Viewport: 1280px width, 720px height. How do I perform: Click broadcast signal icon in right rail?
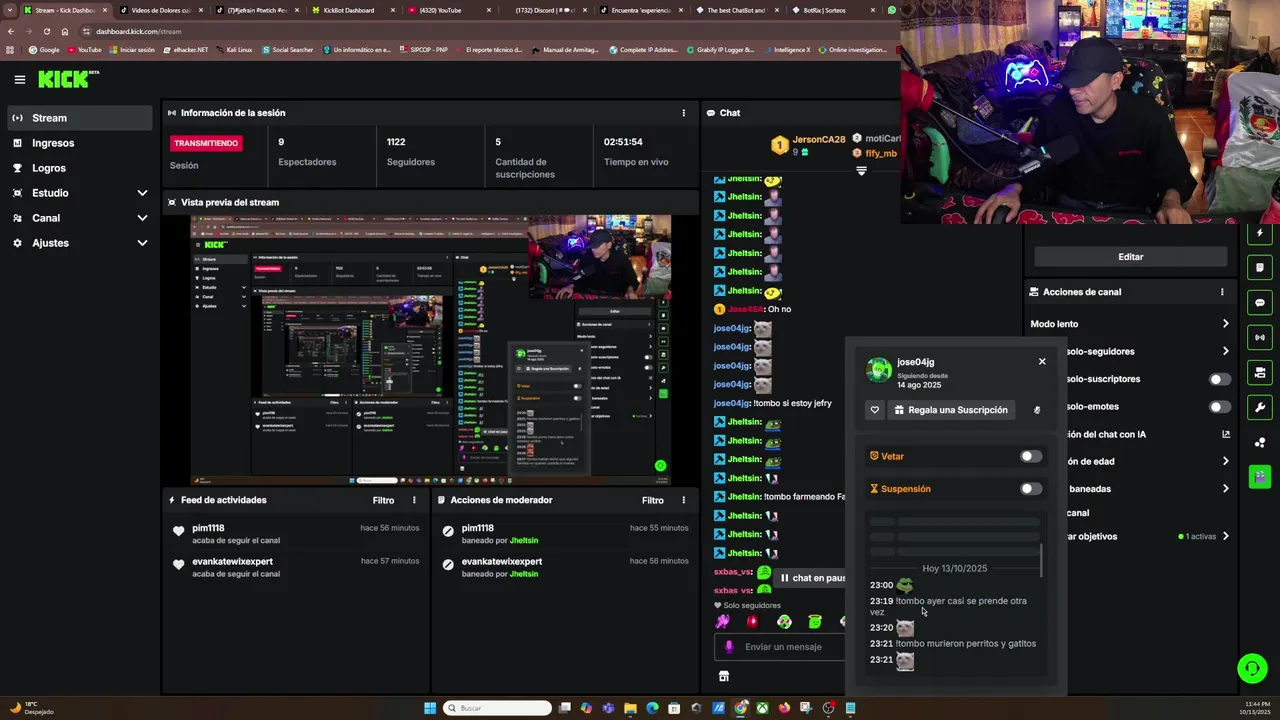1260,337
